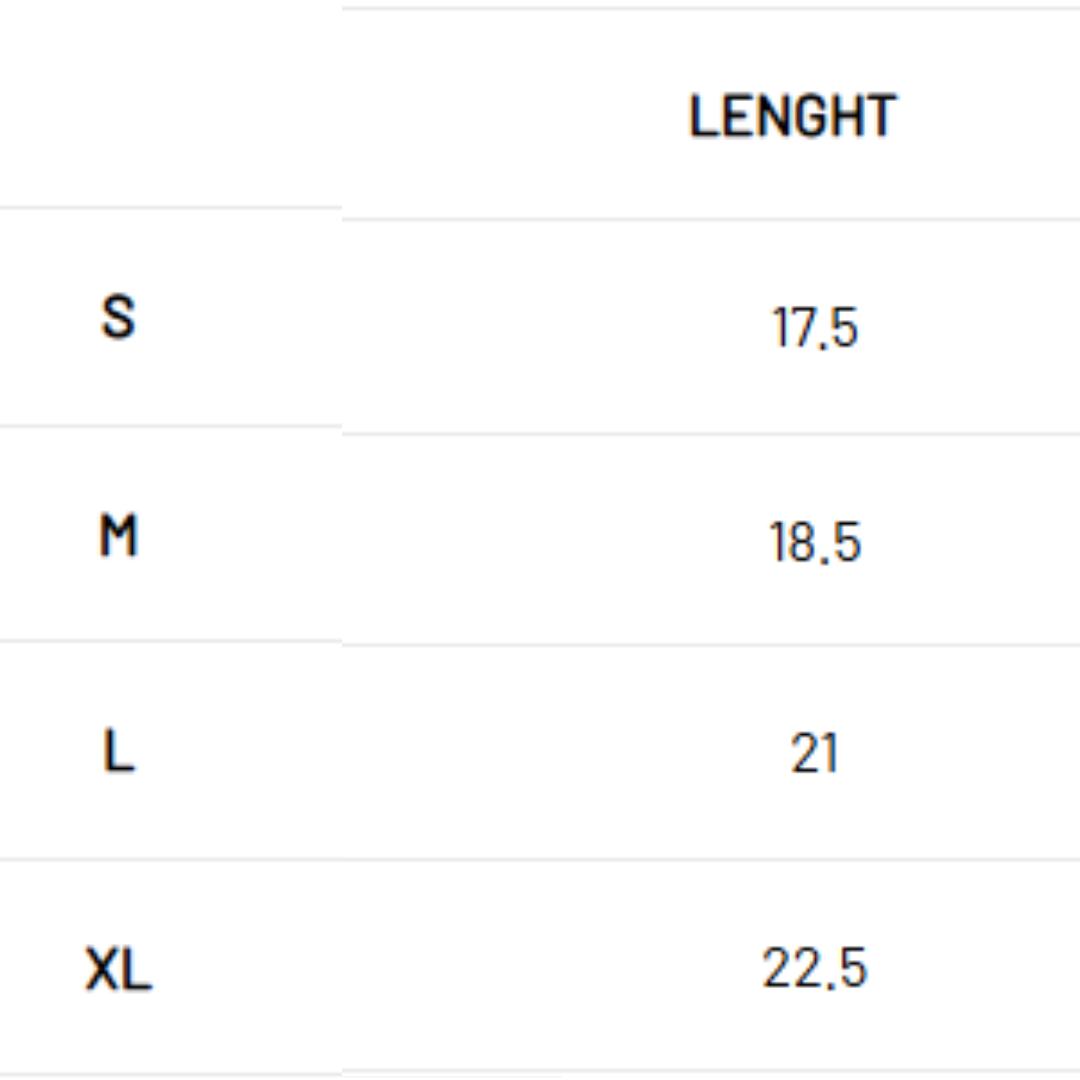Click the divider line between M and L labels
Screen dimensions: 1080x1080
[170, 641]
